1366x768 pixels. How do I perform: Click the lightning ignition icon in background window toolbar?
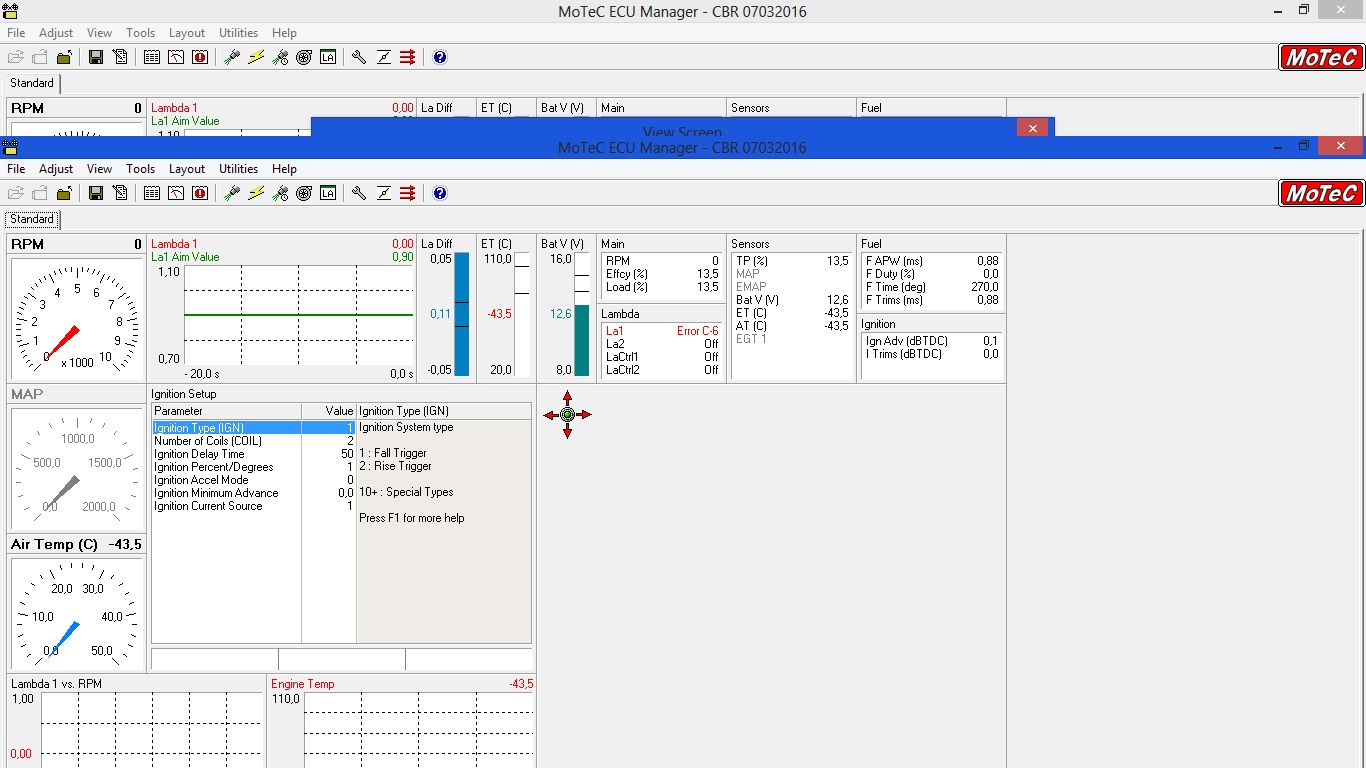click(256, 57)
